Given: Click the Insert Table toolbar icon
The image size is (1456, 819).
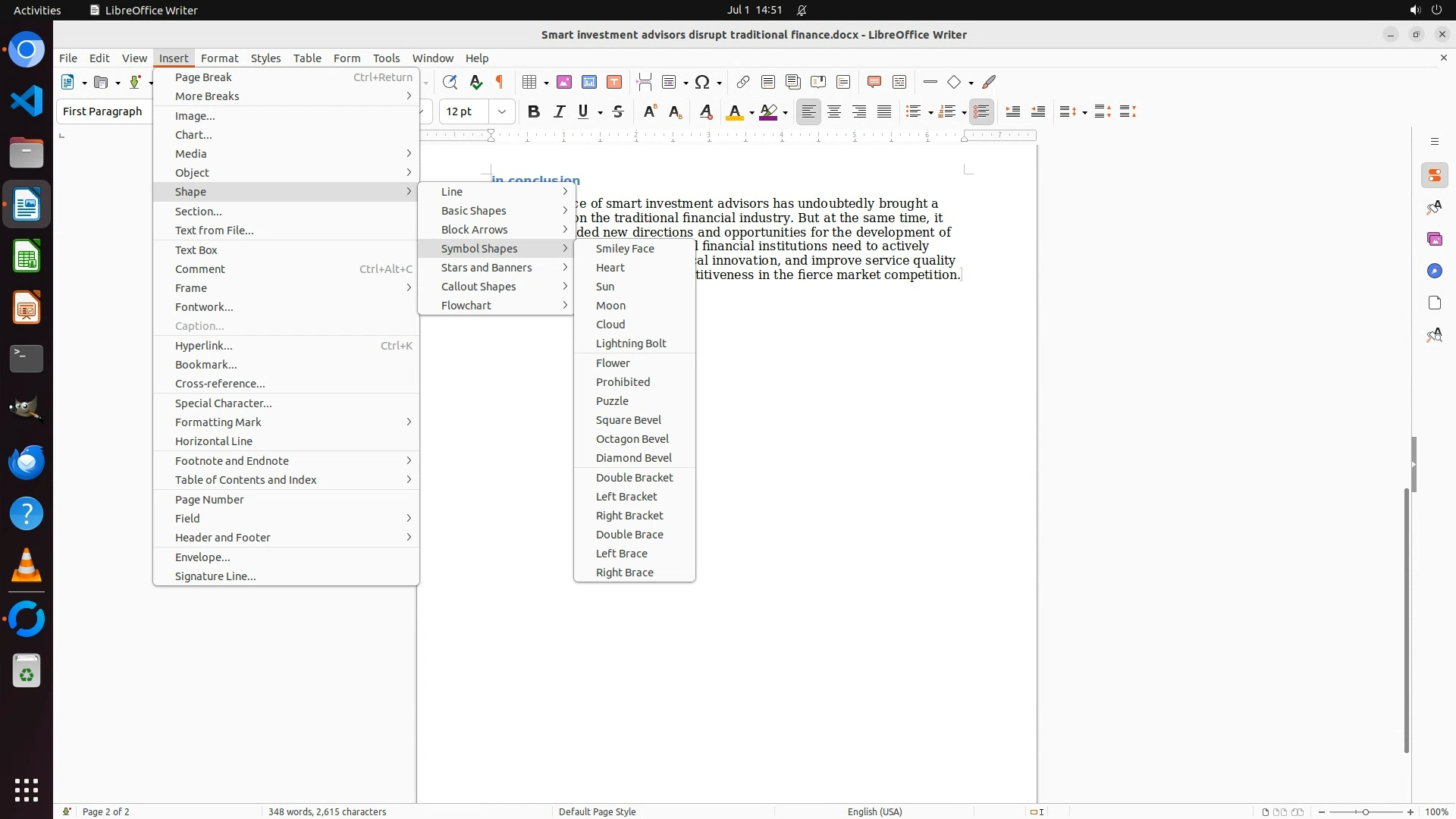Looking at the screenshot, I should pyautogui.click(x=530, y=82).
